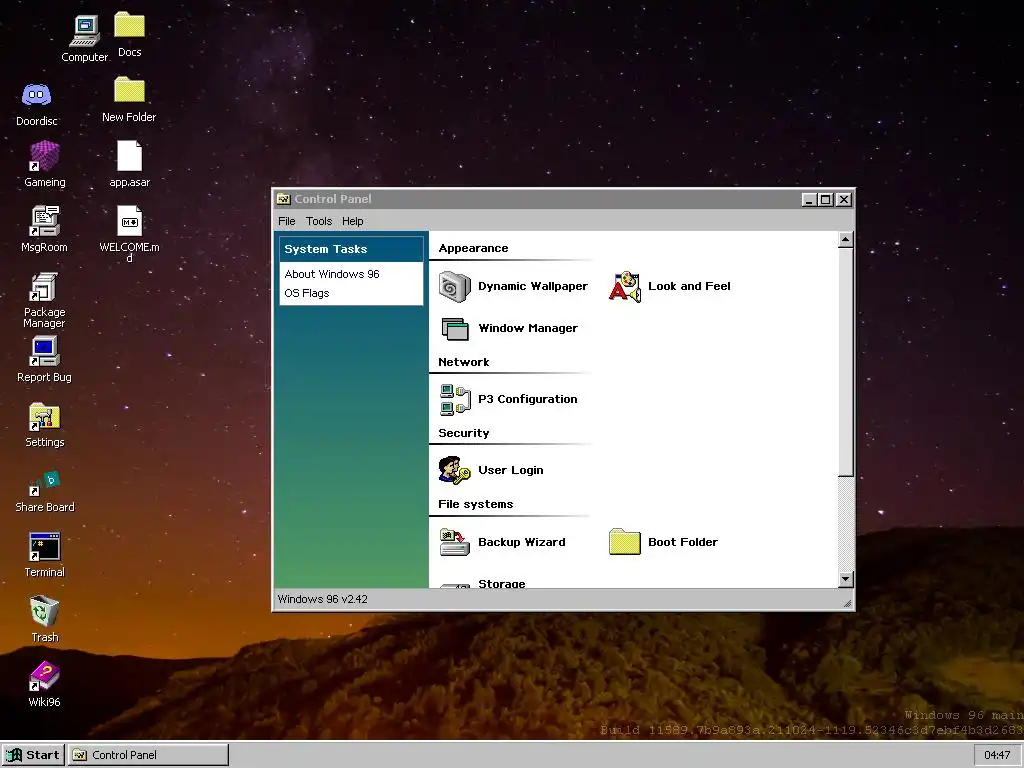
Task: Click the System Tasks panel header
Action: [x=351, y=249]
